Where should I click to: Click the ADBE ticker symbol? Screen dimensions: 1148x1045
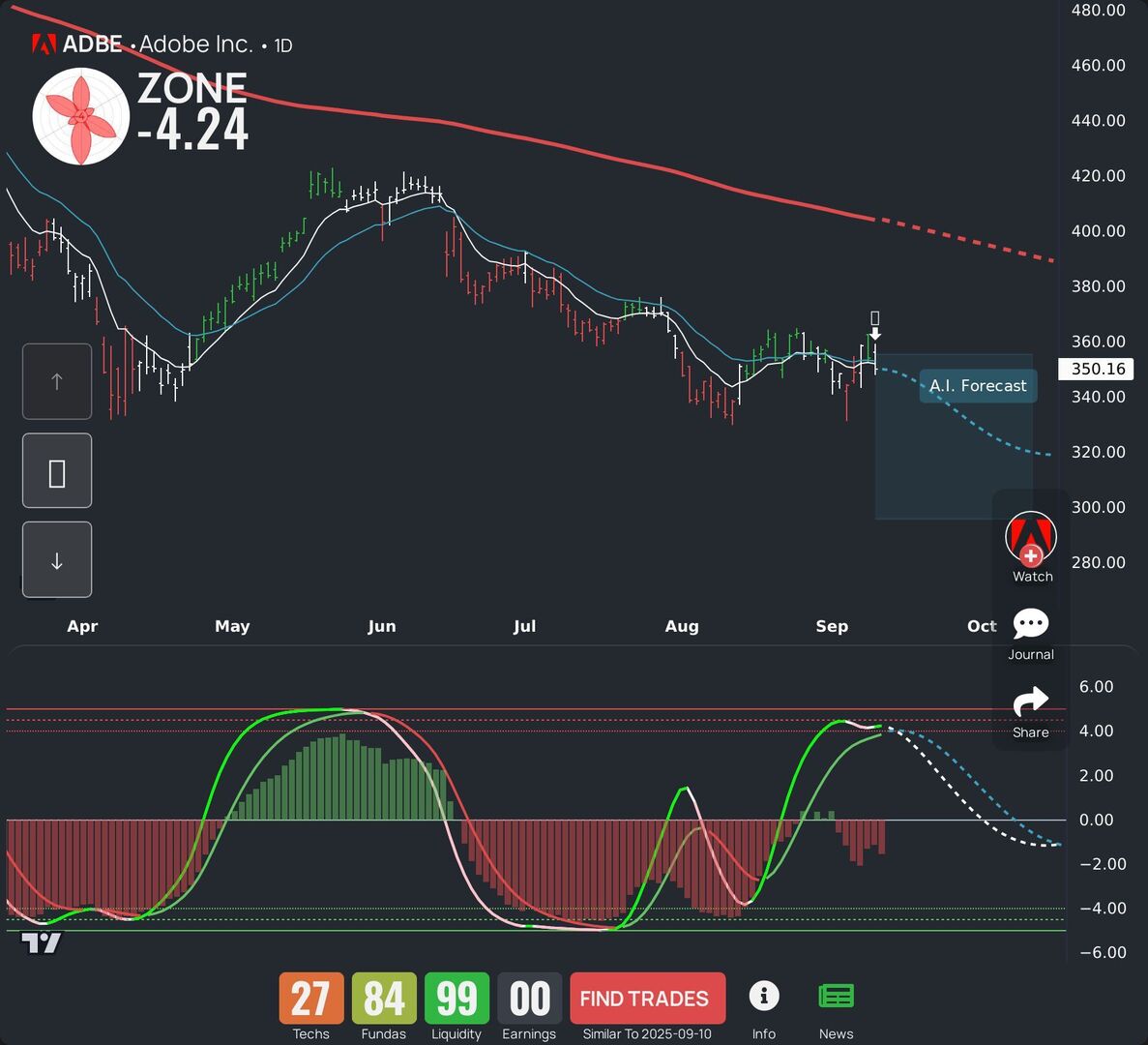(92, 45)
